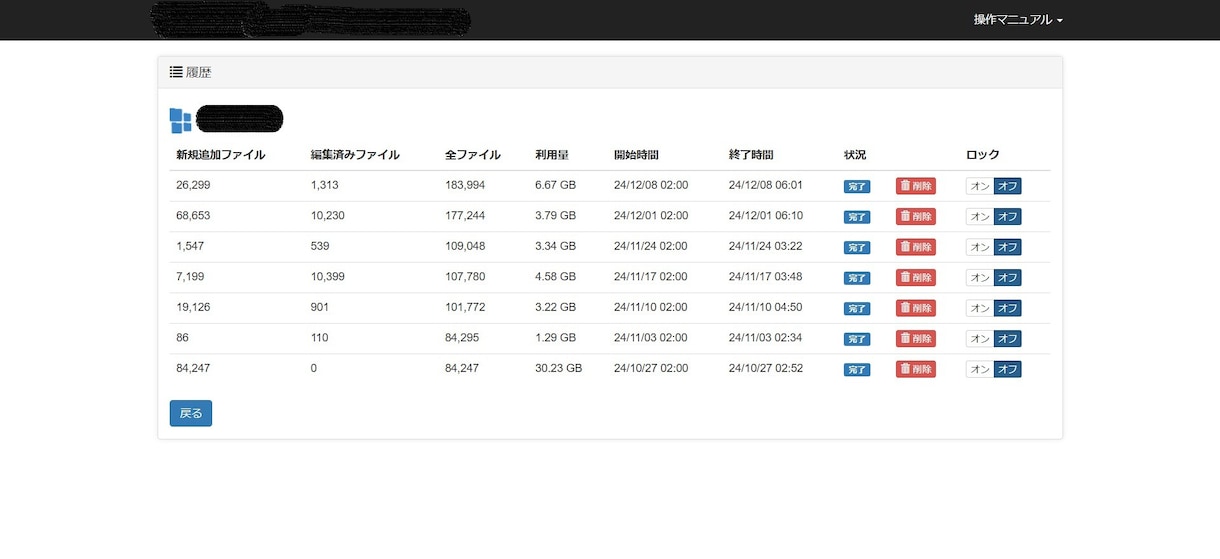Image resolution: width=1220 pixels, height=559 pixels.
Task: Click the 10,230 edited files cell
Action: pos(328,215)
